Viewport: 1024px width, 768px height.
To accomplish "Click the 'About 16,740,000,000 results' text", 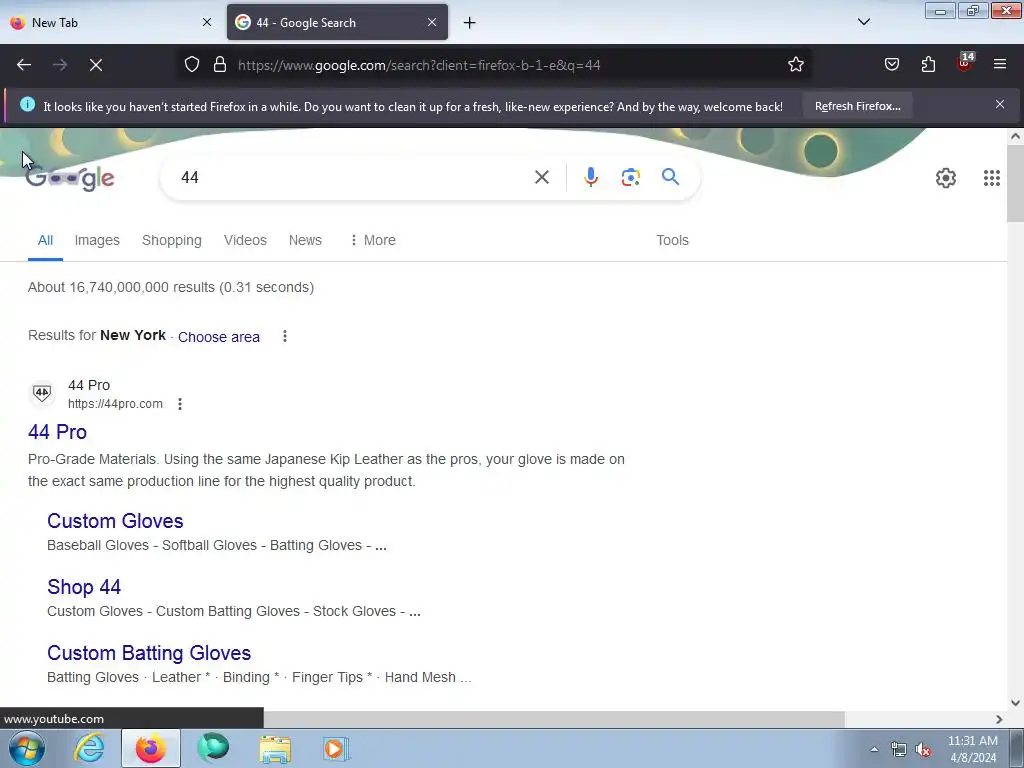I will (x=170, y=287).
